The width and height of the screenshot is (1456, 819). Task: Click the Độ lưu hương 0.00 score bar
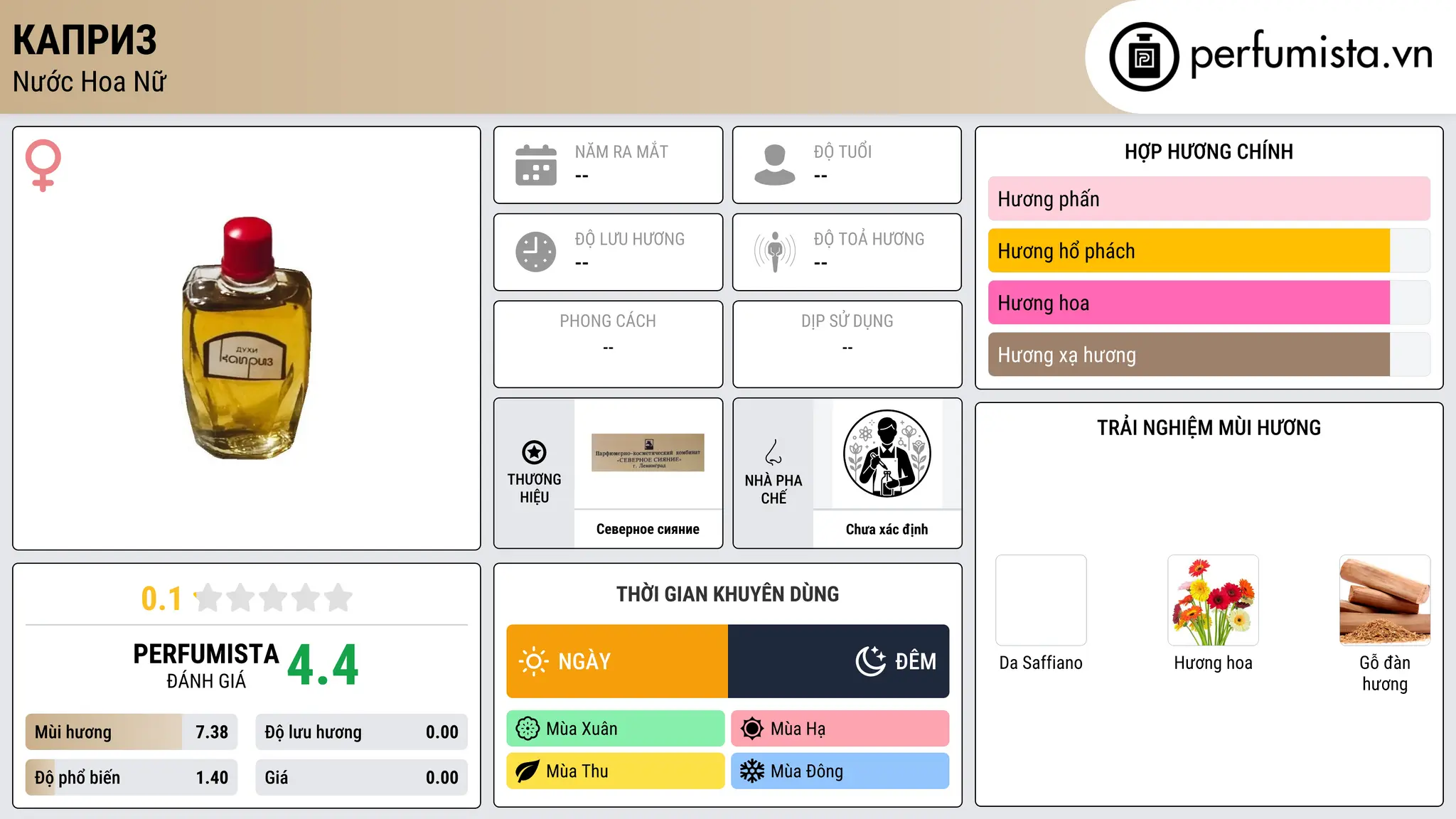[361, 732]
